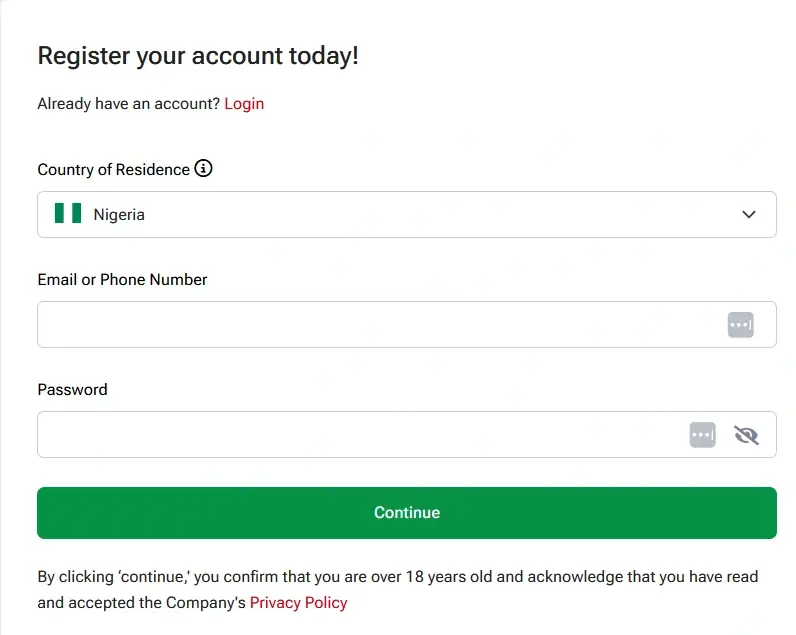Select the Nigeria country name text
The image size is (796, 635).
(119, 215)
